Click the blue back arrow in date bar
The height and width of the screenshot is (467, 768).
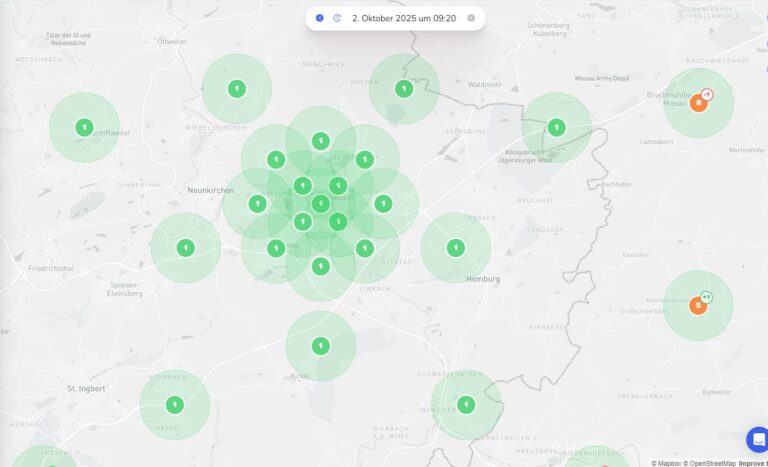click(319, 18)
